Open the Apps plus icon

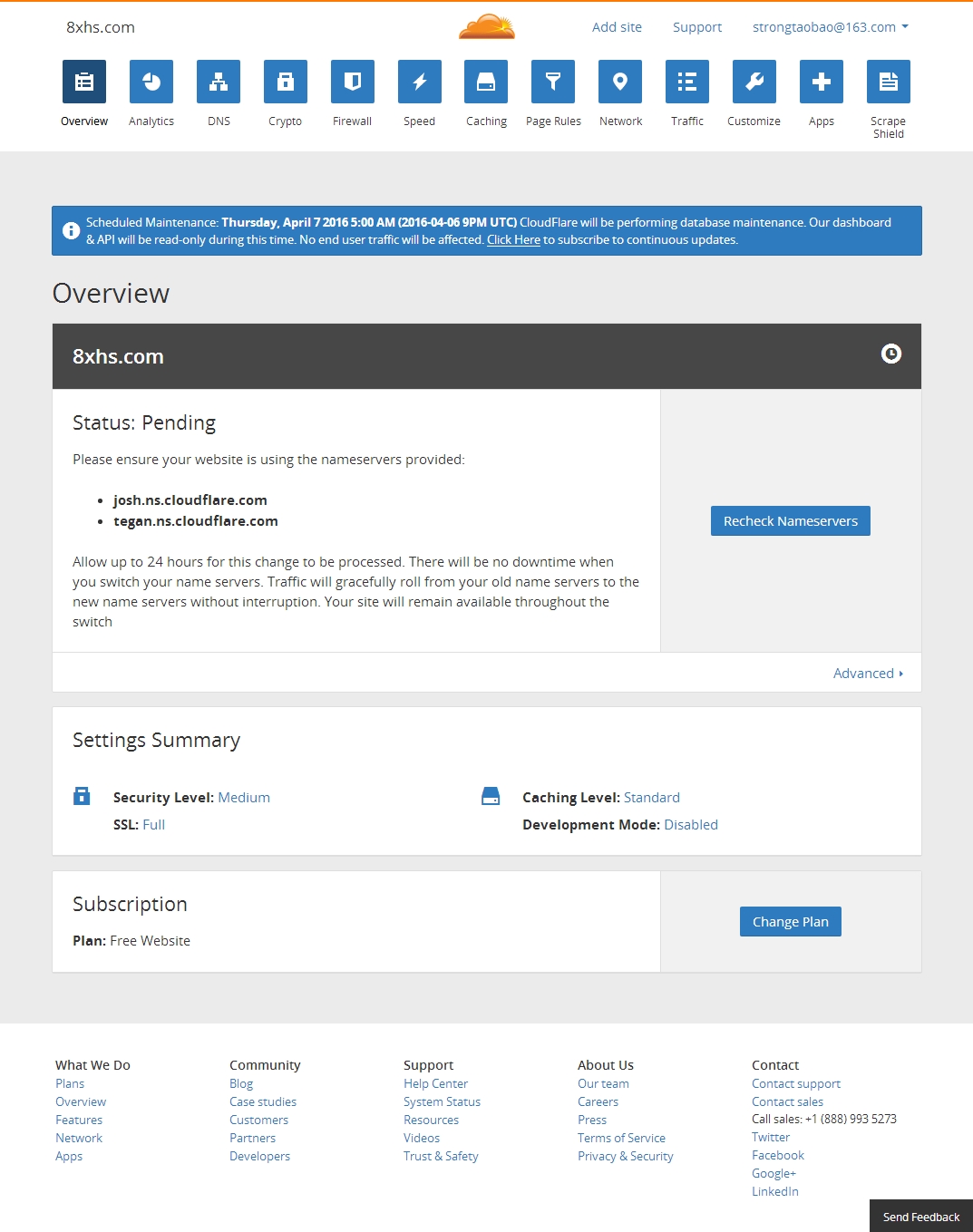tap(822, 82)
